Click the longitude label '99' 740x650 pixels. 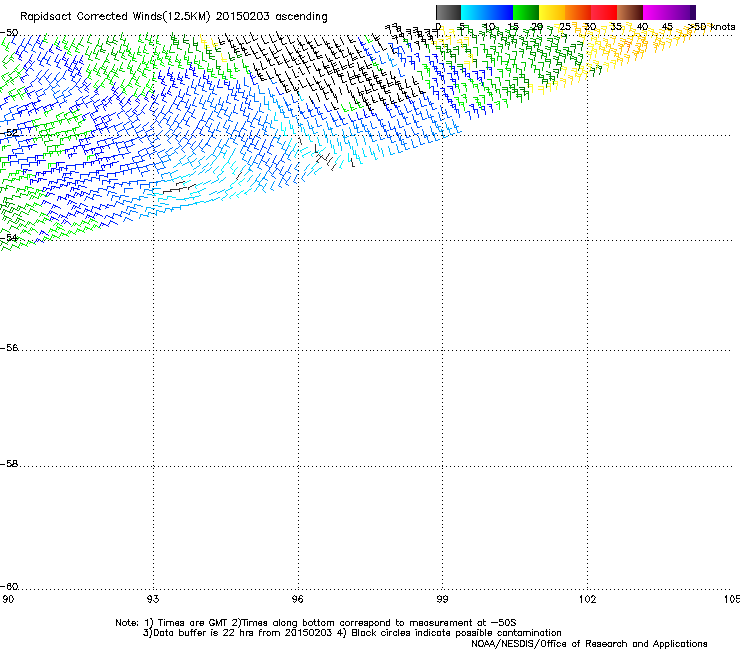(x=442, y=599)
